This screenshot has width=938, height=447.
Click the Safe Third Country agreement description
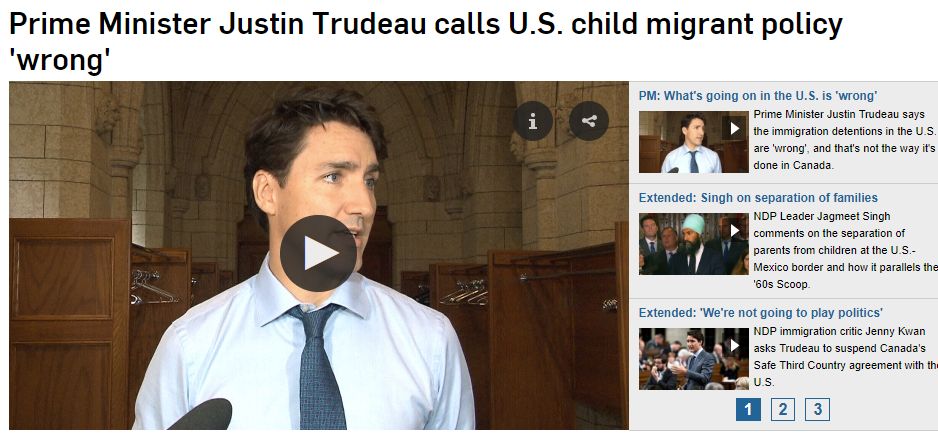(x=845, y=357)
